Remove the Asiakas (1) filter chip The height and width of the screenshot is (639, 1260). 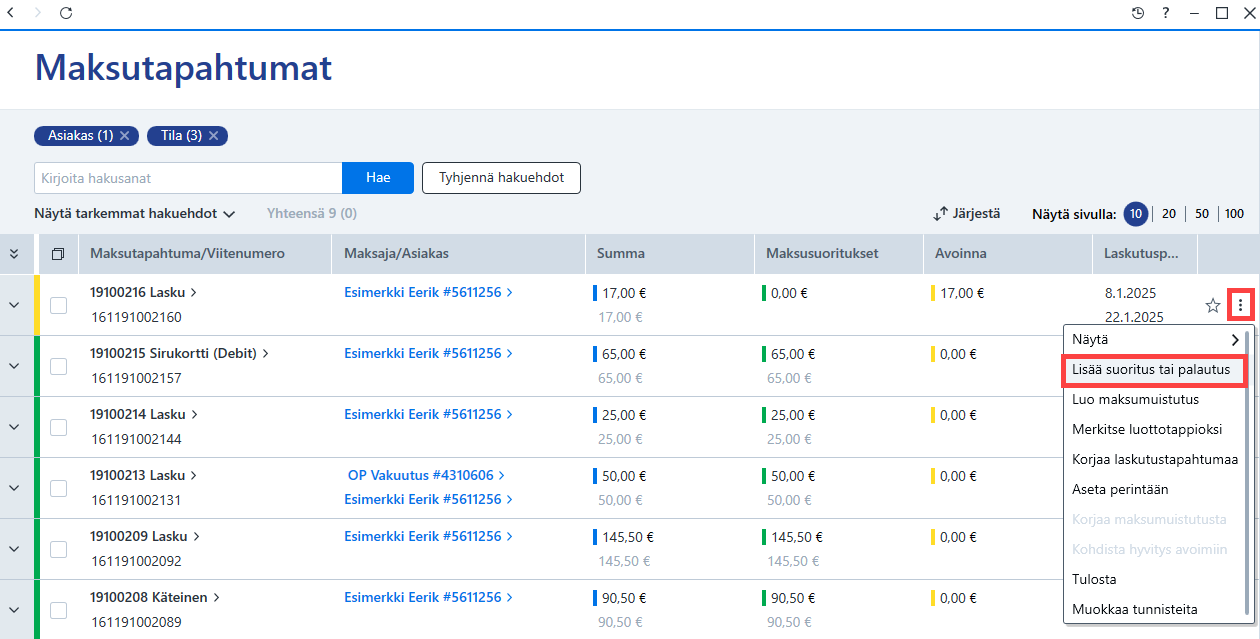pyautogui.click(x=124, y=135)
